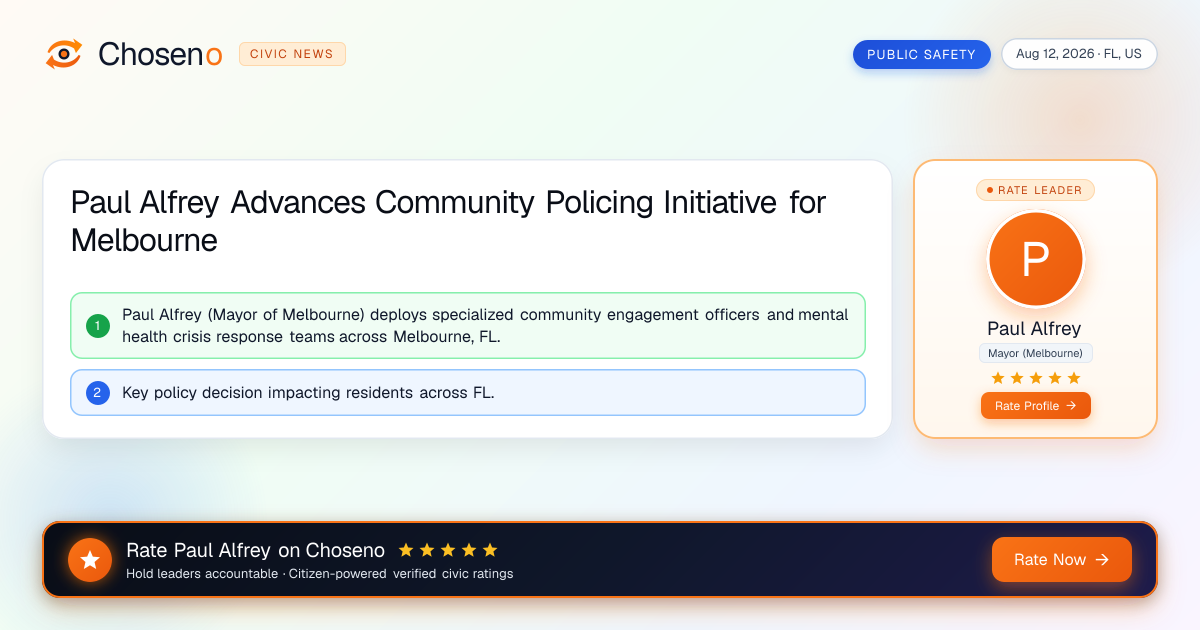Click the orange P avatar circle
This screenshot has height=630, width=1200.
pos(1035,260)
